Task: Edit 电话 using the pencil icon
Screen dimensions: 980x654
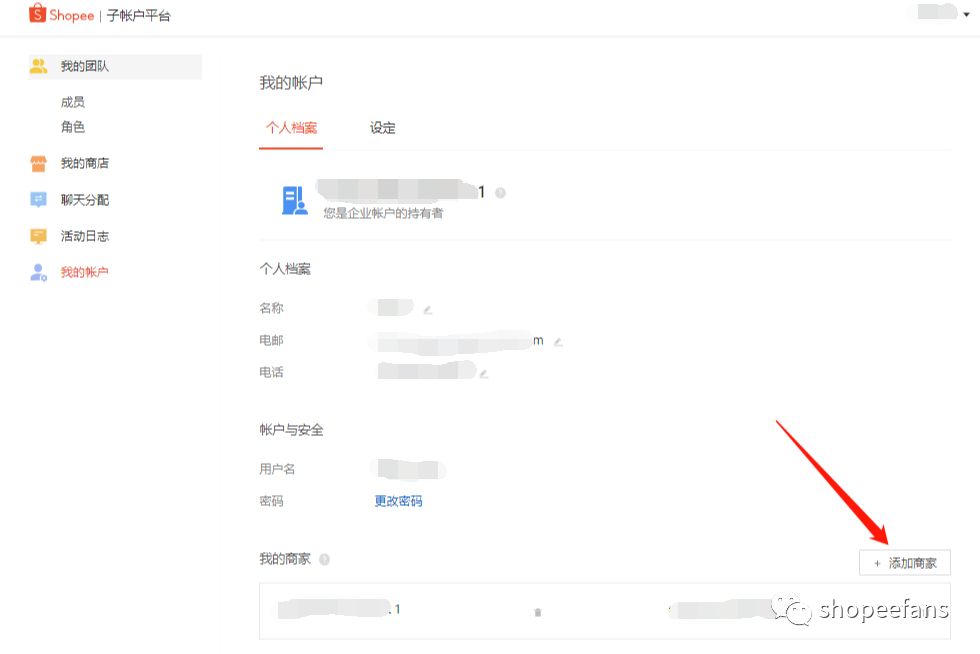Action: pos(485,372)
